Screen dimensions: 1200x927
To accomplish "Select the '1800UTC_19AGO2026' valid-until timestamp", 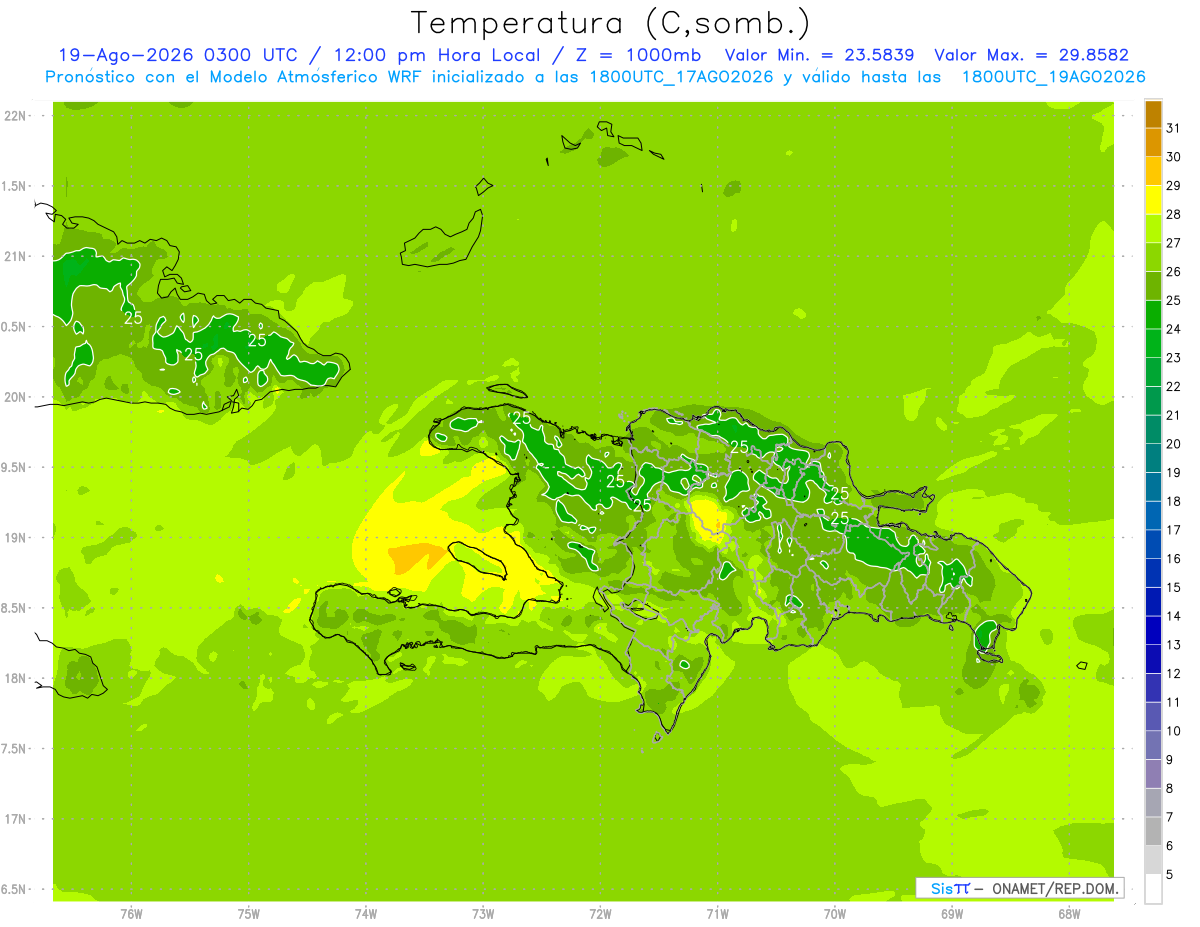I will pyautogui.click(x=1053, y=77).
